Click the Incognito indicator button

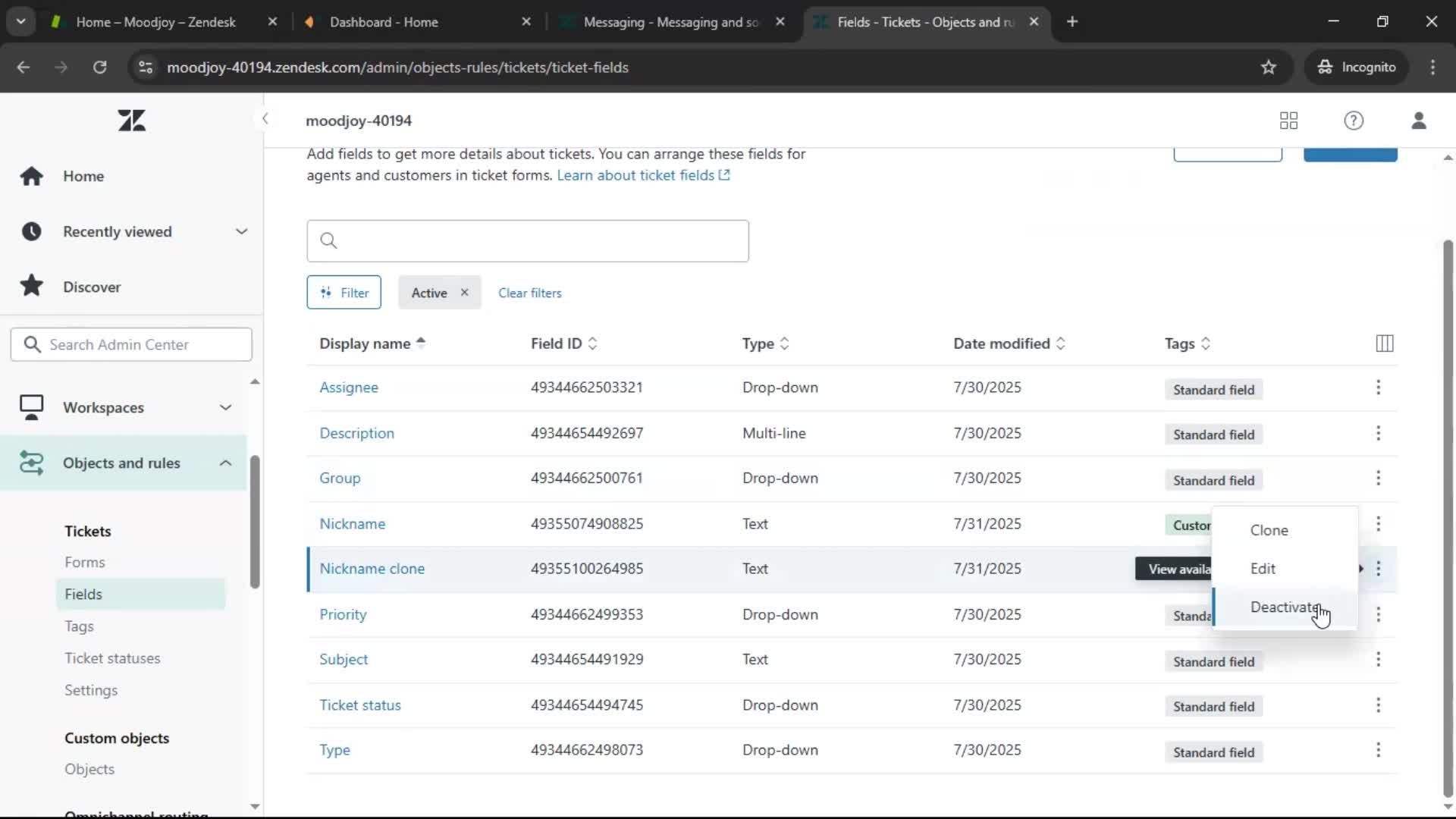(x=1357, y=67)
